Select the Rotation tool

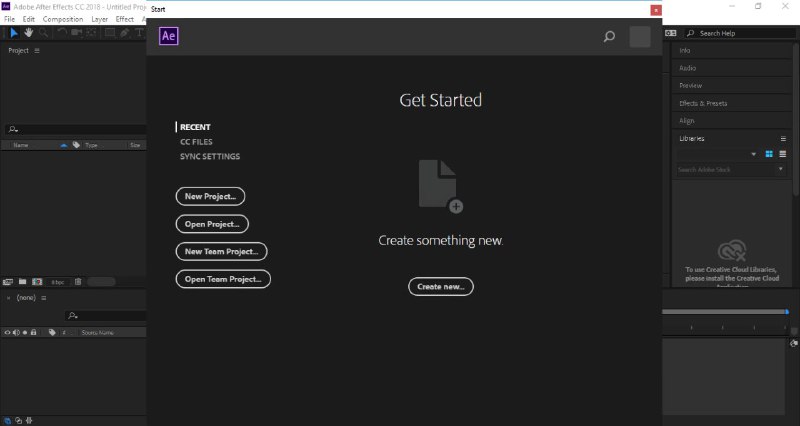point(62,33)
